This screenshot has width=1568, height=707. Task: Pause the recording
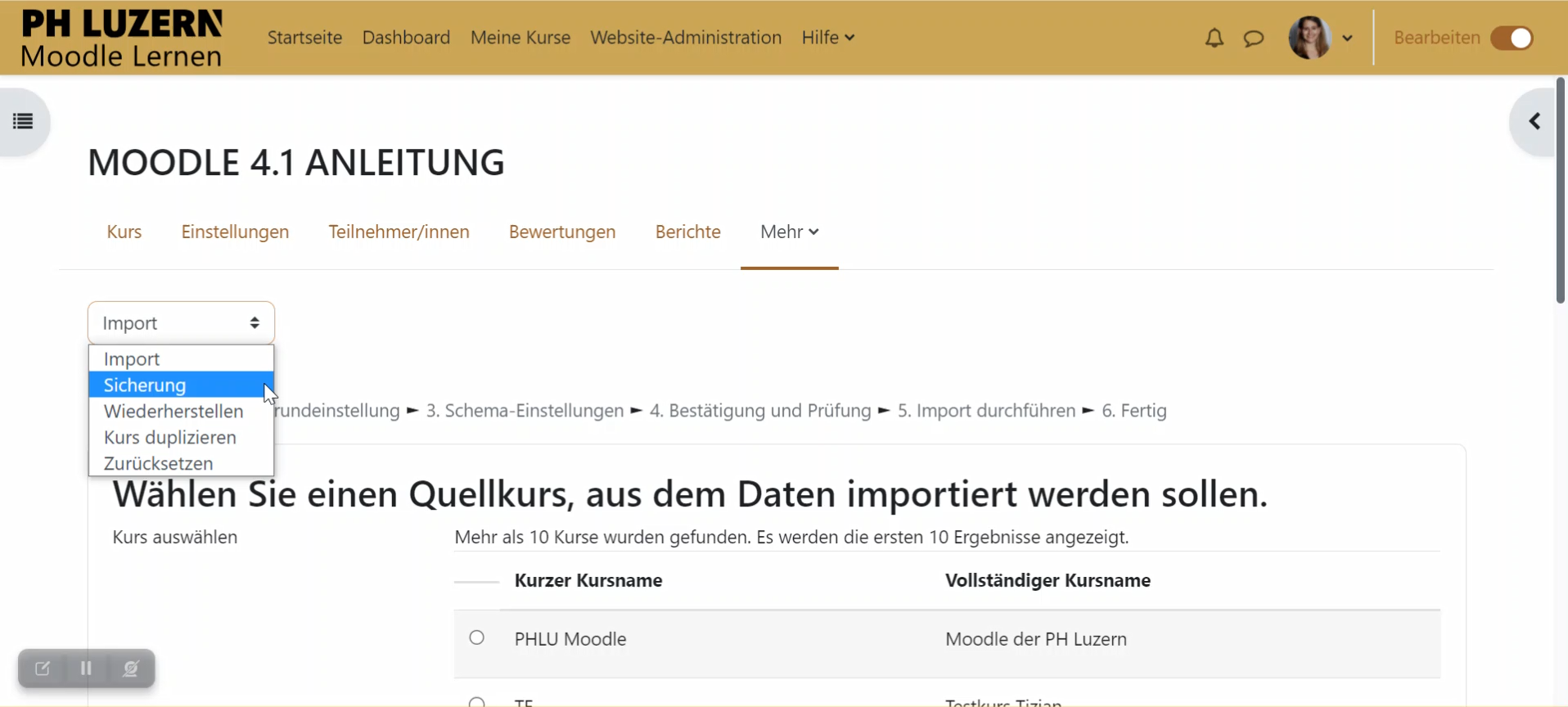tap(86, 669)
